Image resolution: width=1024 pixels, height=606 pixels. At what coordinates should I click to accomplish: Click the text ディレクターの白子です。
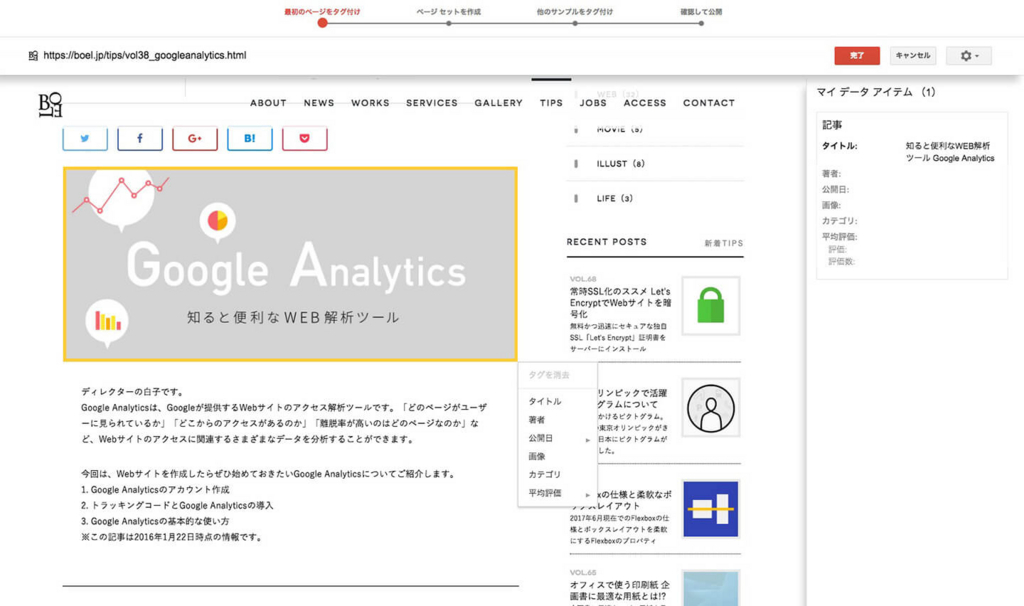pos(134,392)
